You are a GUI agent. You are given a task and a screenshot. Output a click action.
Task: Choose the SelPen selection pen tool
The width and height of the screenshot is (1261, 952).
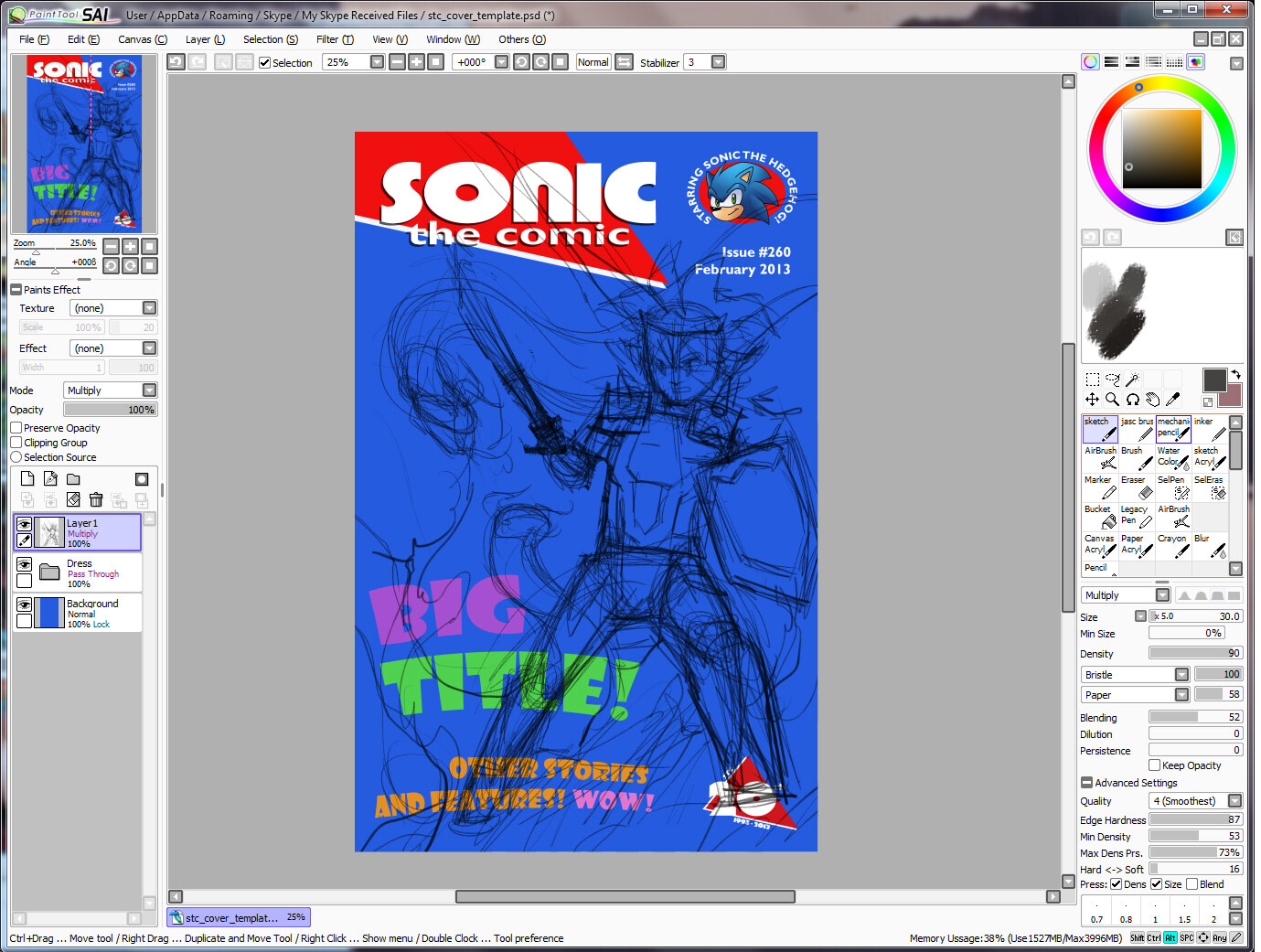(x=1173, y=487)
